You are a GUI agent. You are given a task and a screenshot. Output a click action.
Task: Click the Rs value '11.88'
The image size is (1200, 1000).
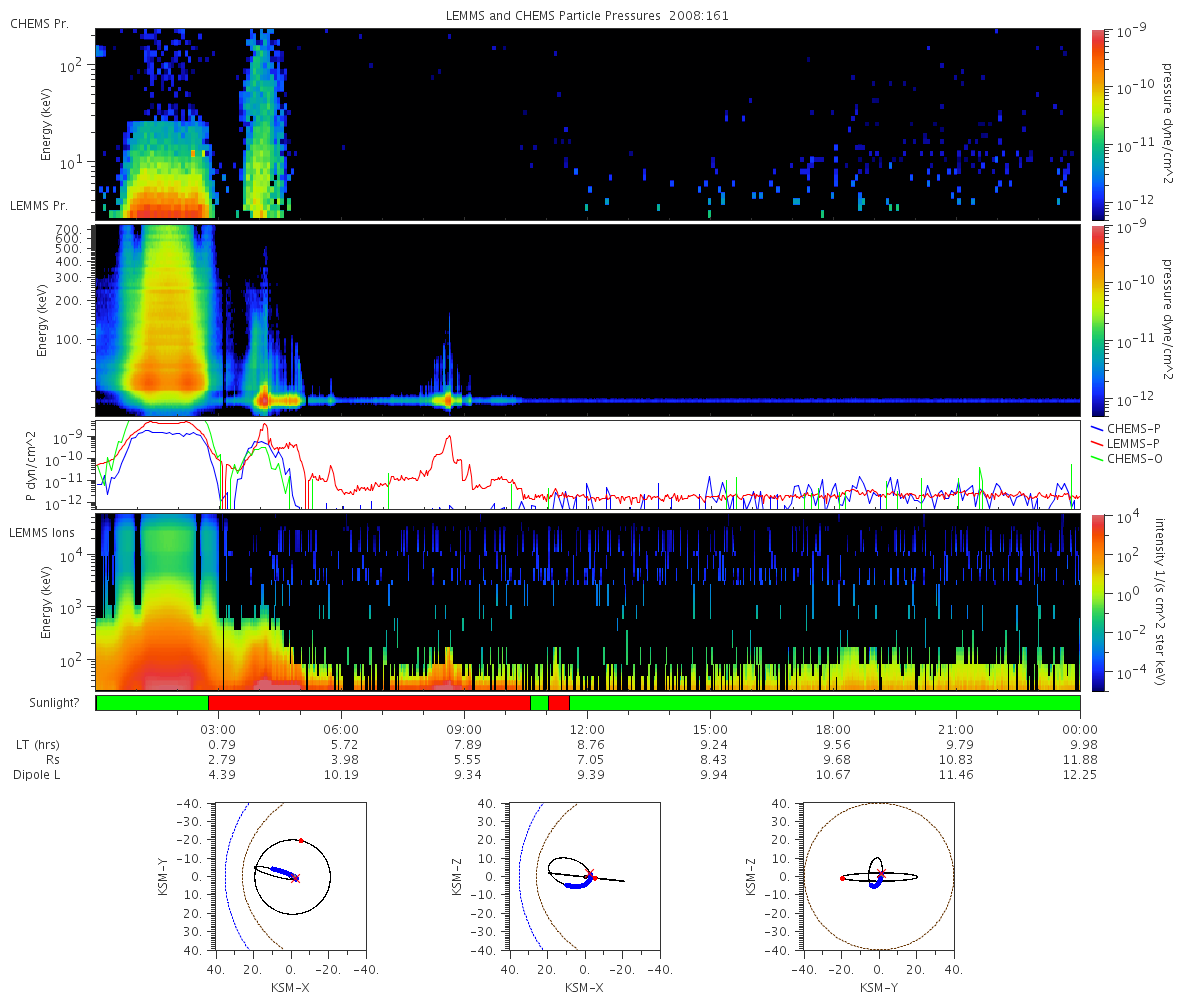pyautogui.click(x=1080, y=760)
